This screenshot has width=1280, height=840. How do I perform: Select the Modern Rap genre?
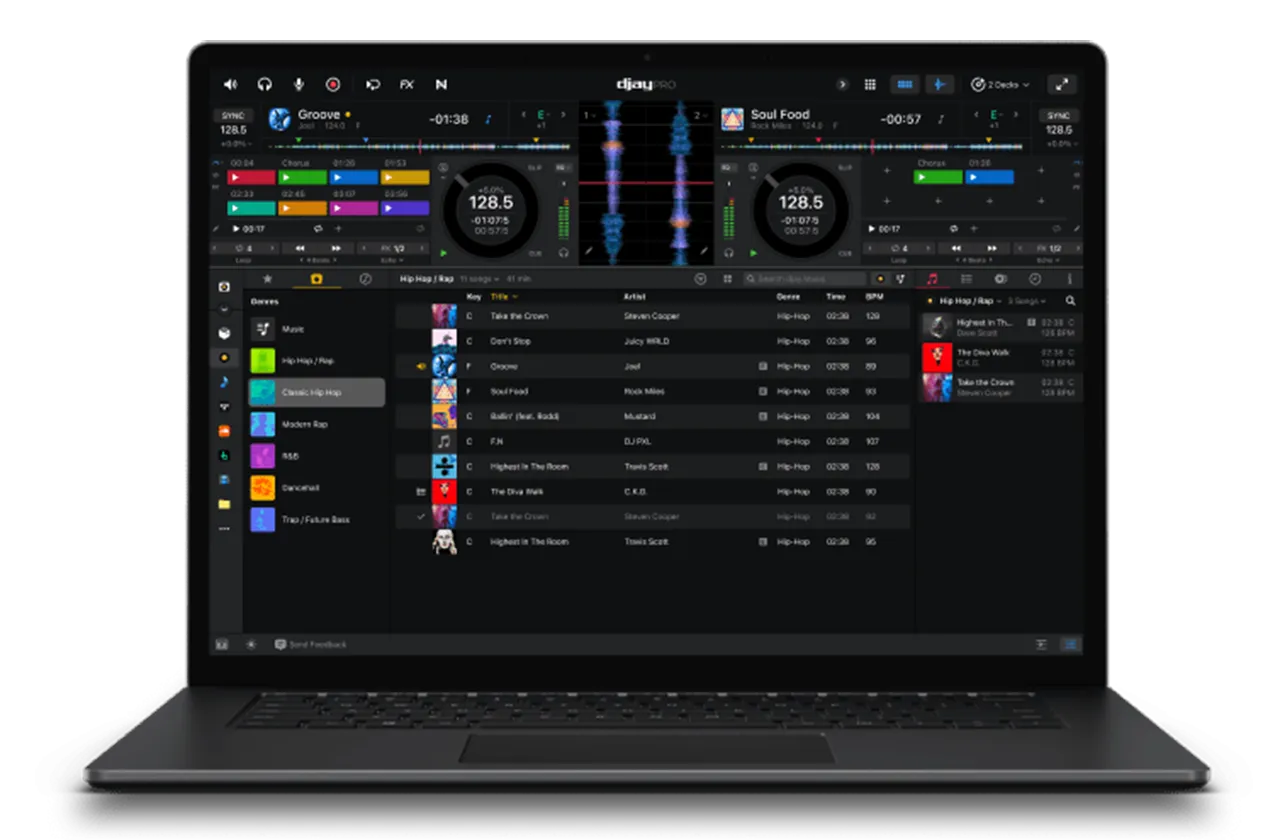point(316,424)
